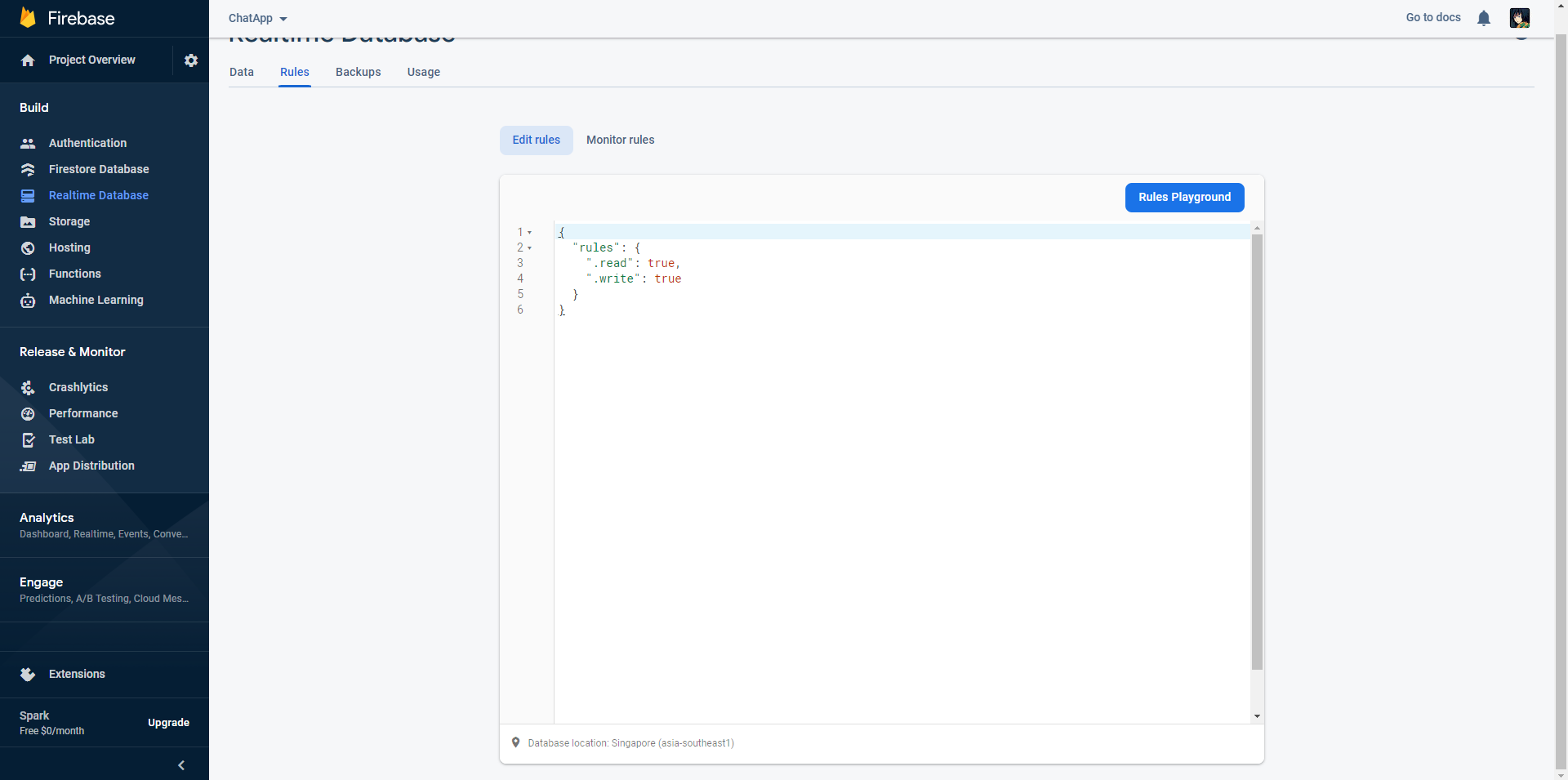This screenshot has height=780, width=1568.
Task: Click the Build section heading
Action: coord(34,107)
